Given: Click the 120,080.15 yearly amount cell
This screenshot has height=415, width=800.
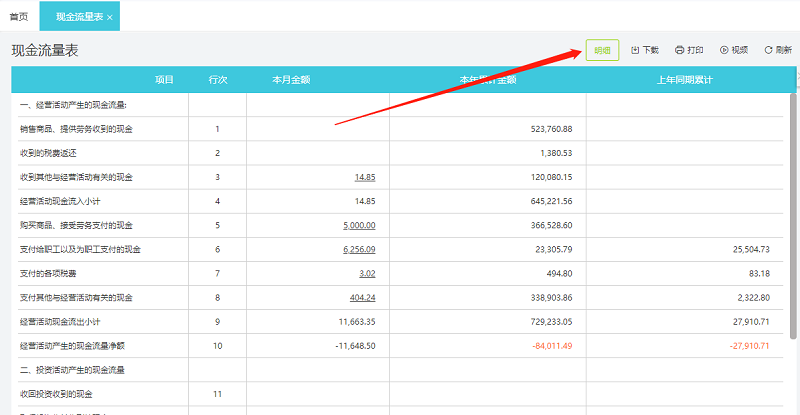Looking at the screenshot, I should (x=551, y=177).
